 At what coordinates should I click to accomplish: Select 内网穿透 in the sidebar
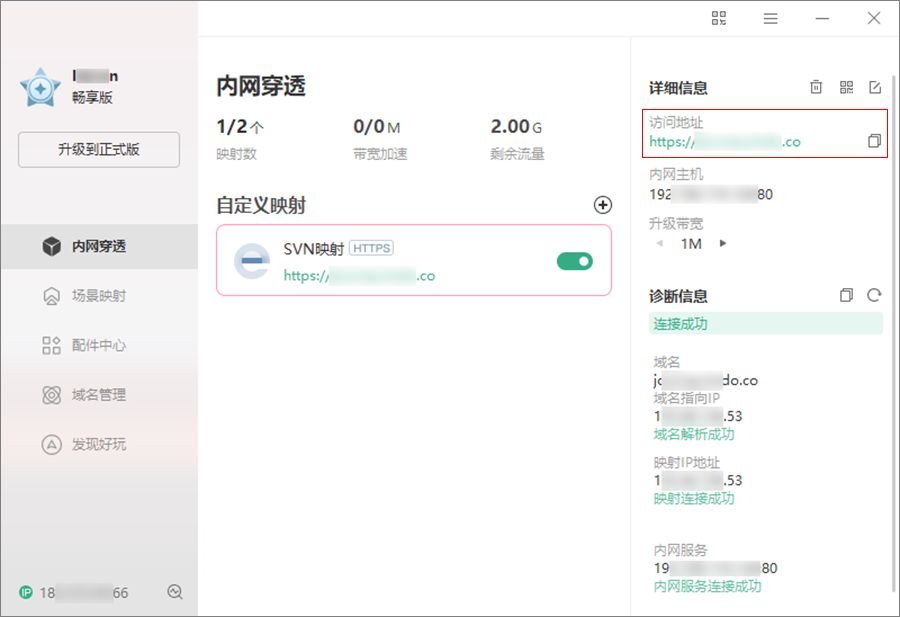click(x=99, y=246)
